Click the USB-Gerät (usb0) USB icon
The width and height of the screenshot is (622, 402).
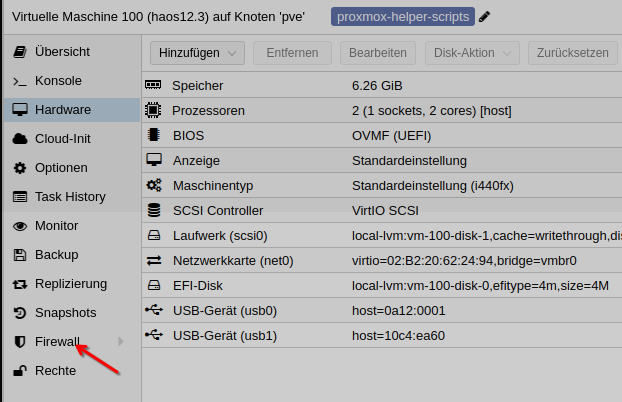[x=154, y=310]
